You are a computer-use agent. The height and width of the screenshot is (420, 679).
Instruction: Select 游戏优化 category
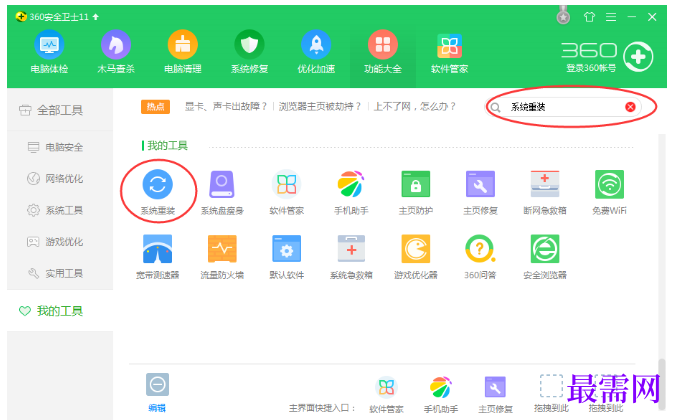tap(55, 242)
